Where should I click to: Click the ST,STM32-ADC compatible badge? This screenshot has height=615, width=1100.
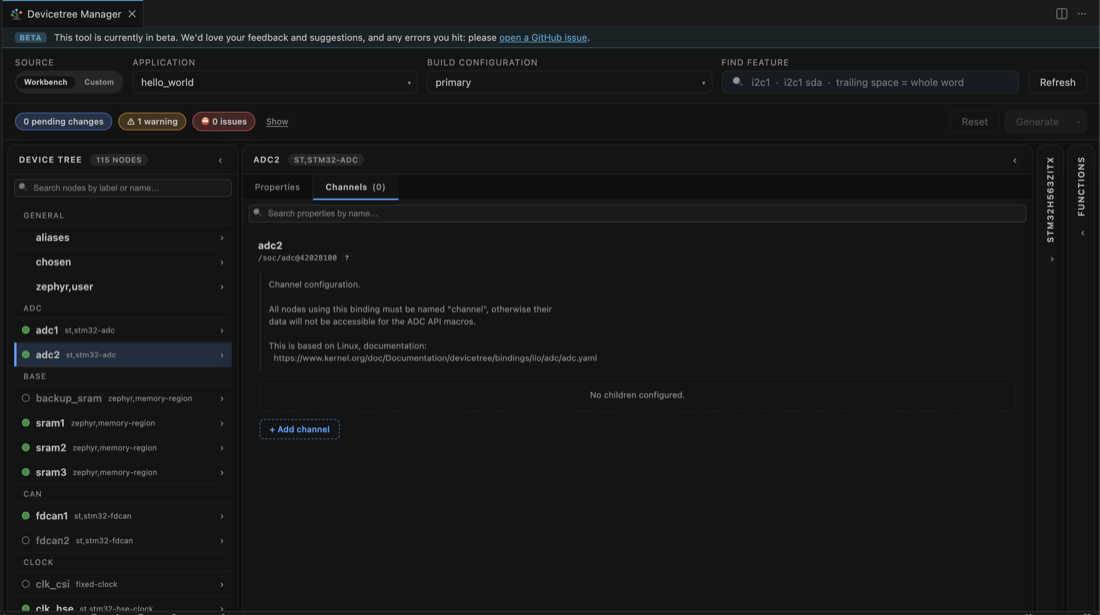(x=326, y=160)
